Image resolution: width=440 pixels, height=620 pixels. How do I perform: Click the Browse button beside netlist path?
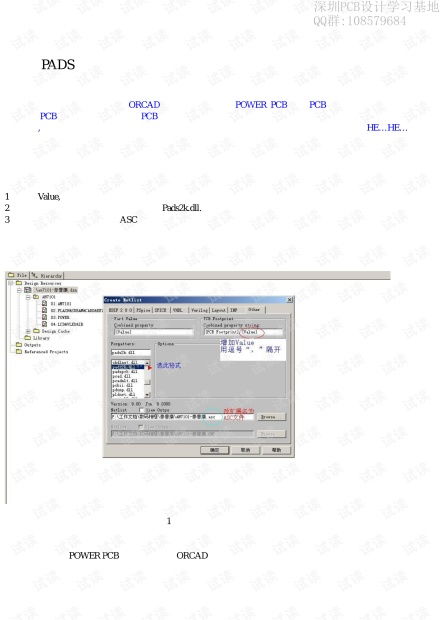[x=271, y=417]
